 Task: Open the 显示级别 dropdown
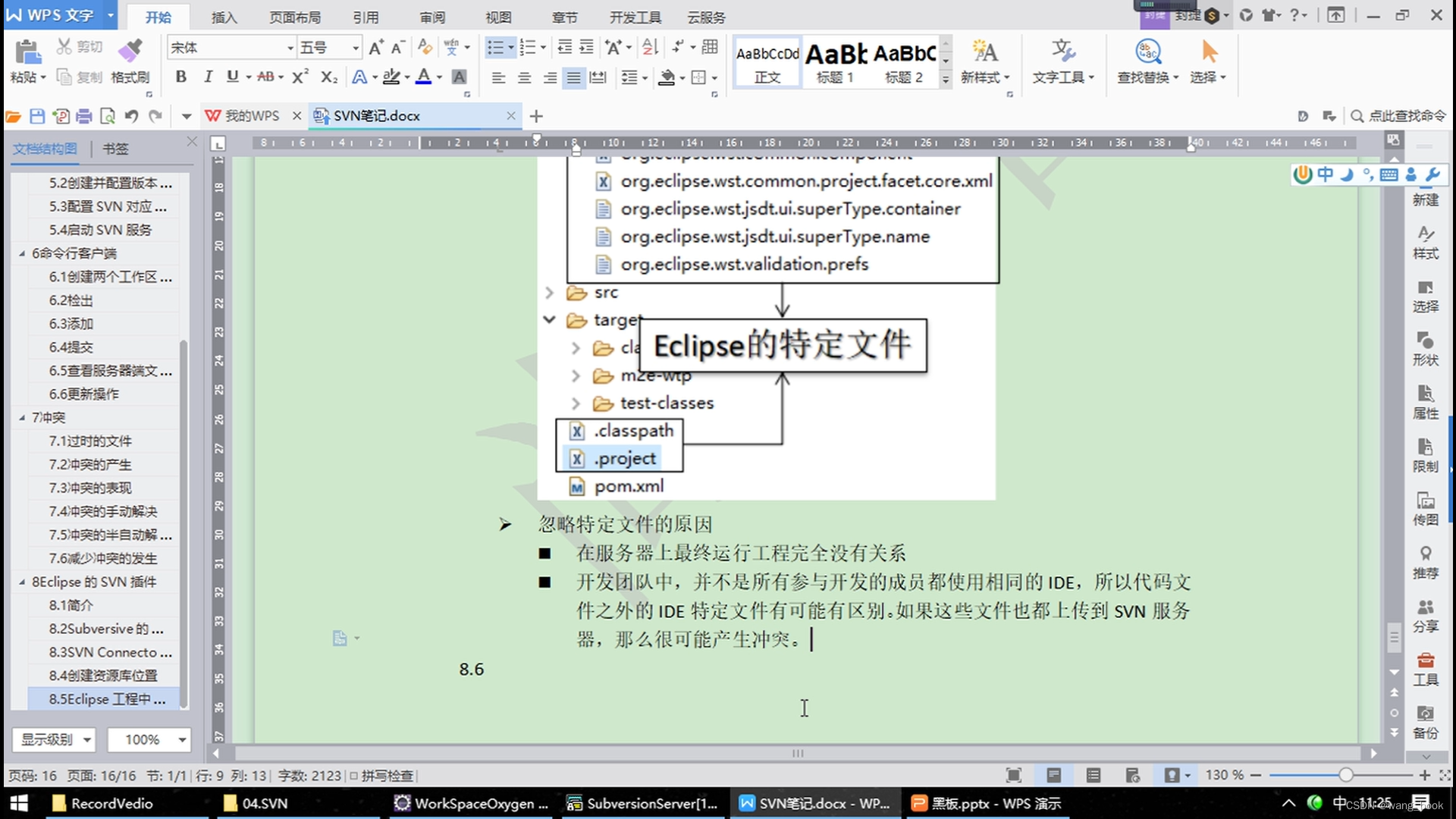[x=54, y=739]
